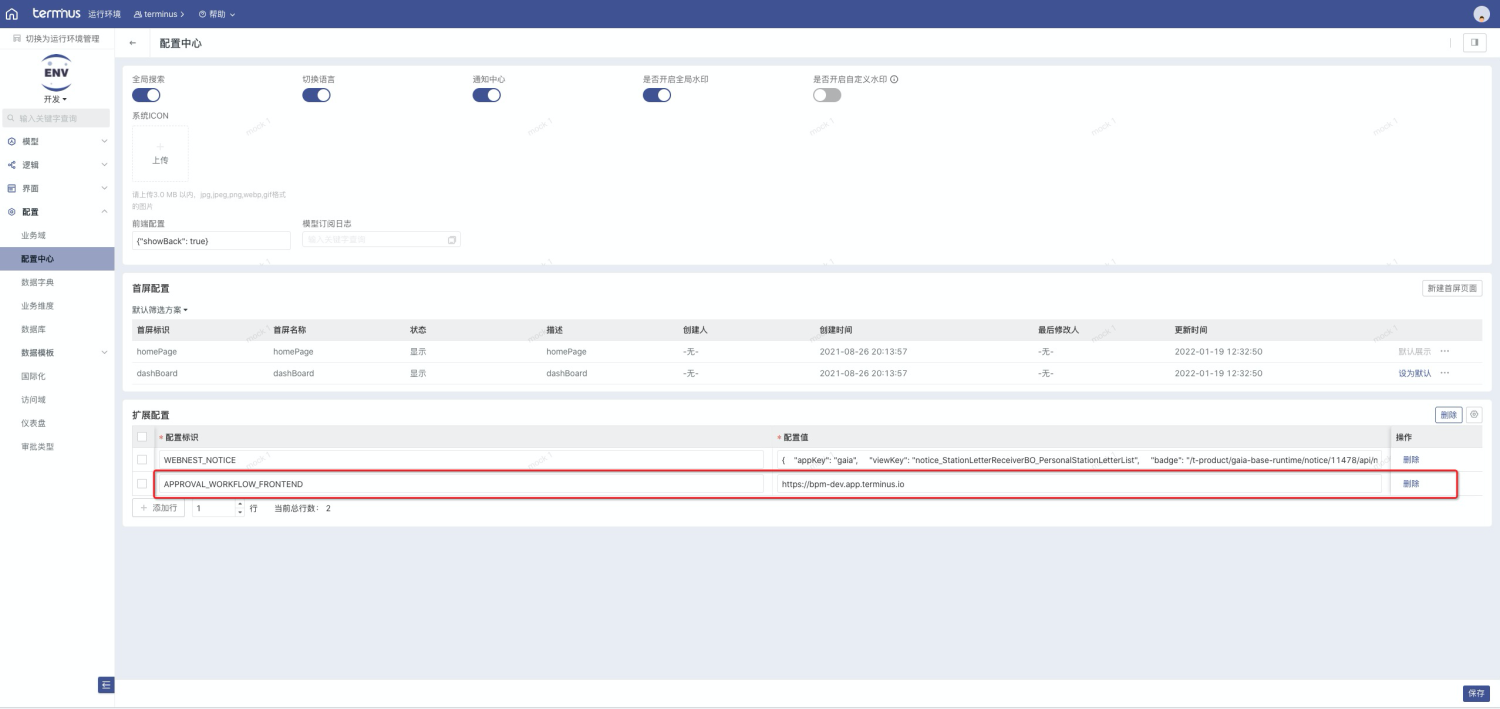Collapse the 配置 menu chevron
The image size is (1500, 709).
click(105, 212)
